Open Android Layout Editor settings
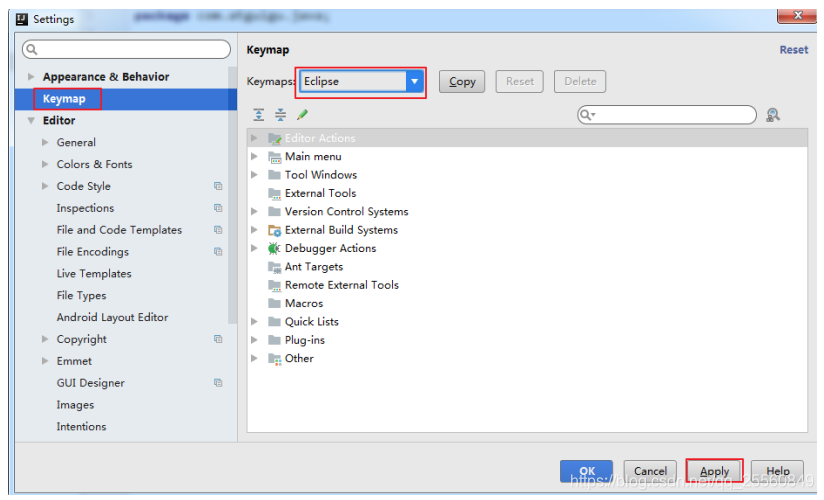This screenshot has height=500, width=824. pyautogui.click(x=112, y=318)
